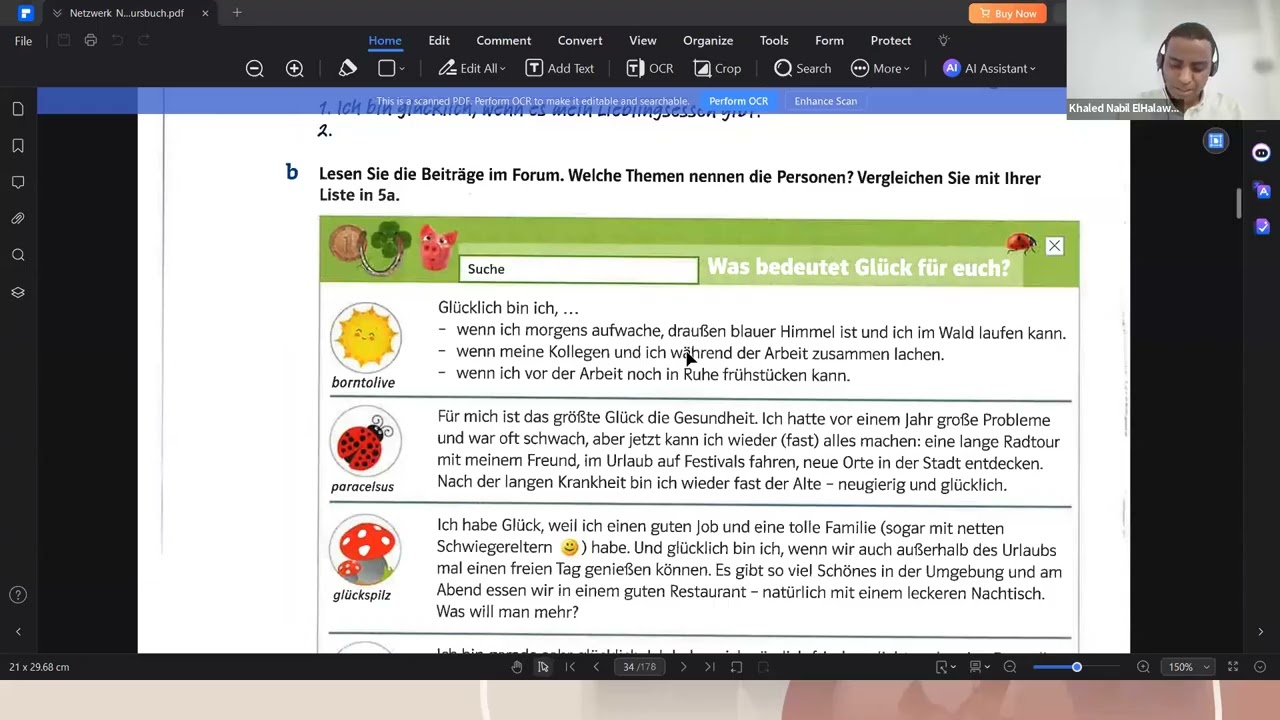Go to the previous page
The height and width of the screenshot is (720, 1280).
pyautogui.click(x=596, y=667)
